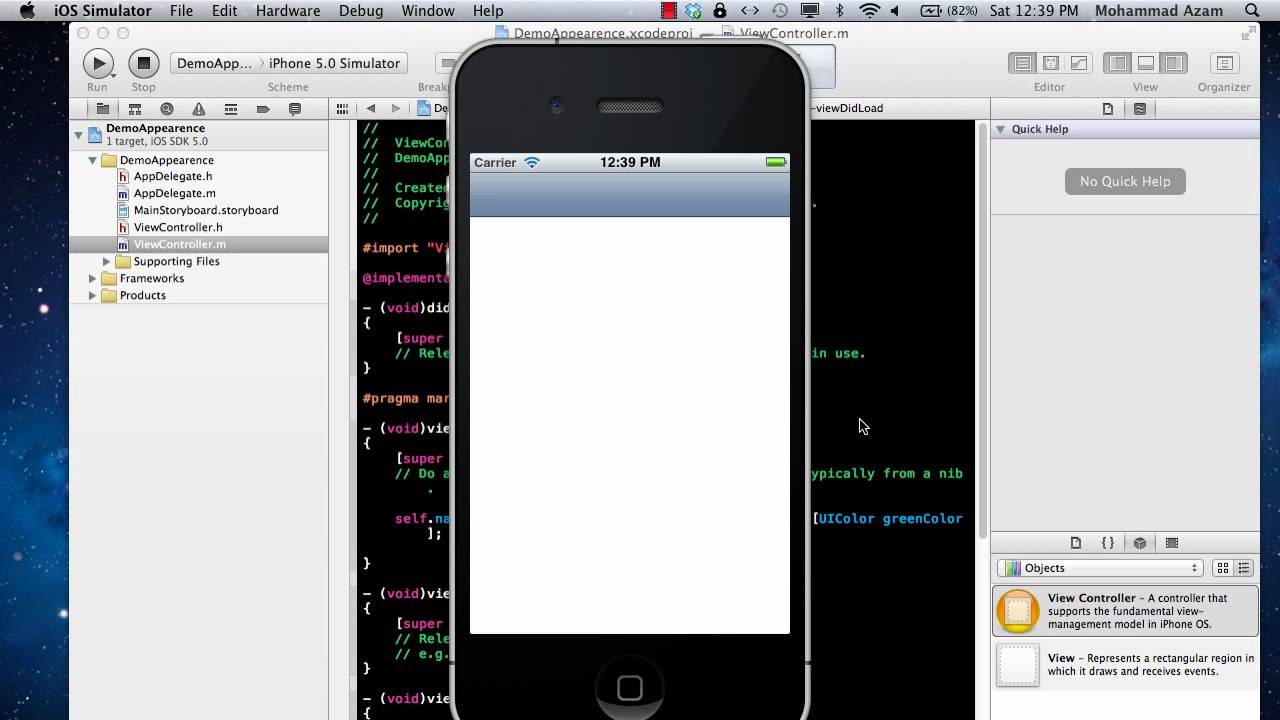Select the View object in library
The image size is (1280, 720).
[1125, 665]
